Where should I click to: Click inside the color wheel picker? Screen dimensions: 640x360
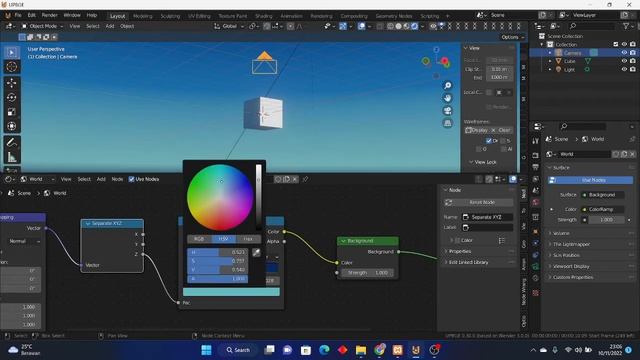point(220,198)
